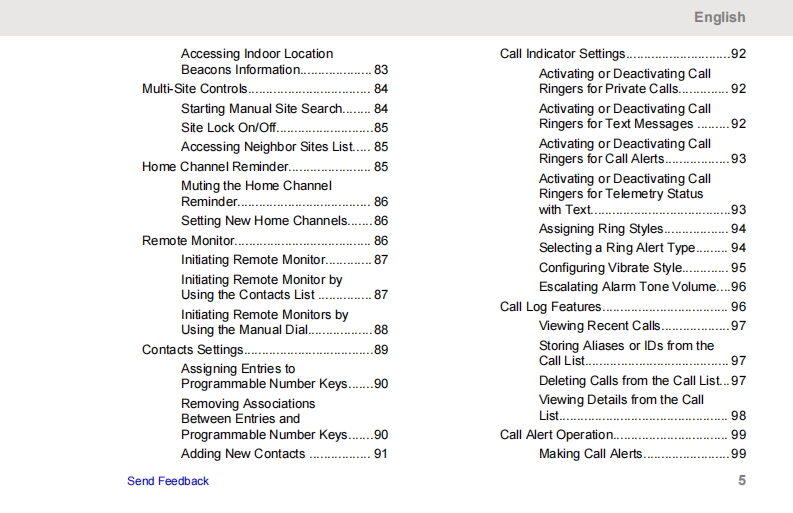The height and width of the screenshot is (513, 793).
Task: Open the Home Channel Reminder section
Action: click(x=215, y=167)
